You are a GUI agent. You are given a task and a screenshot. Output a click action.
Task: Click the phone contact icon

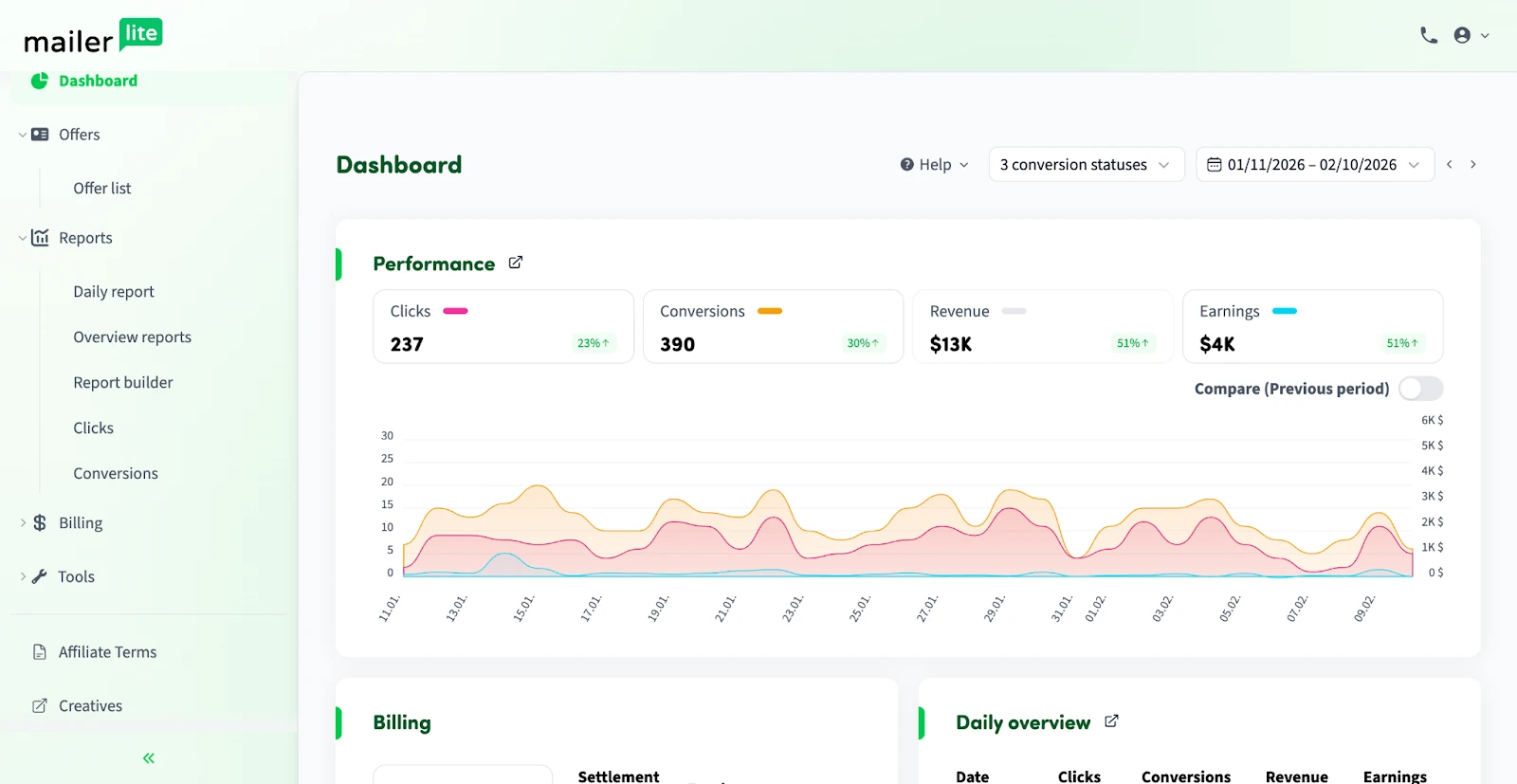click(1428, 35)
